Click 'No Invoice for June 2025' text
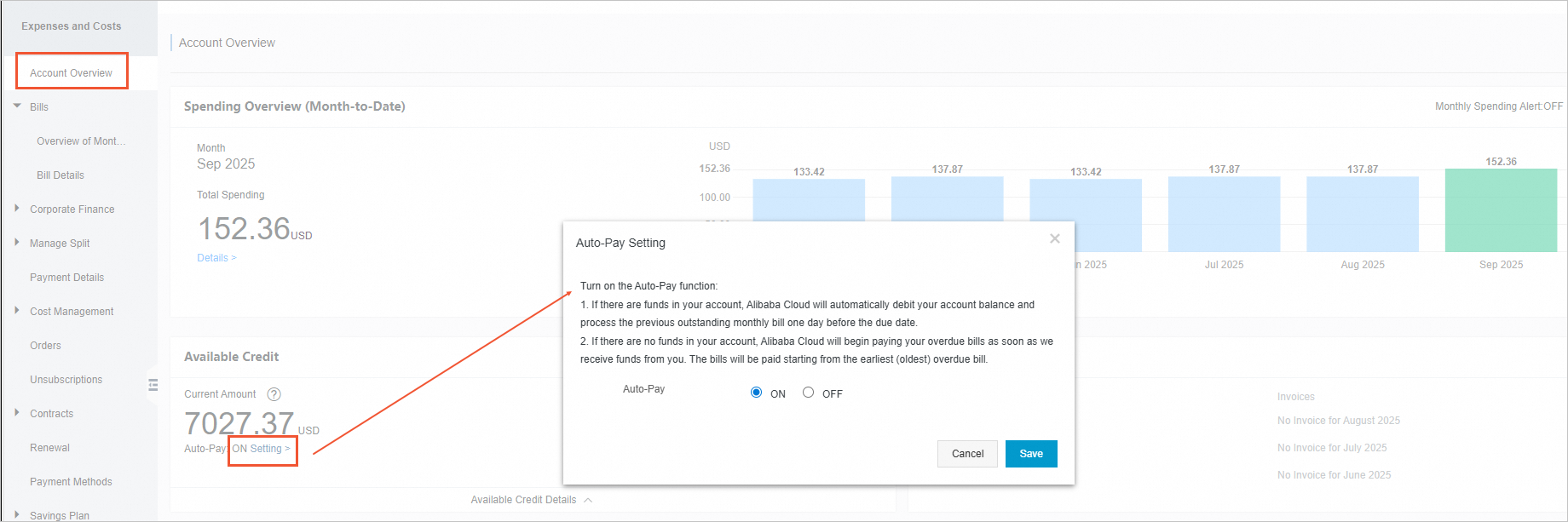This screenshot has width=1568, height=522. click(1334, 475)
